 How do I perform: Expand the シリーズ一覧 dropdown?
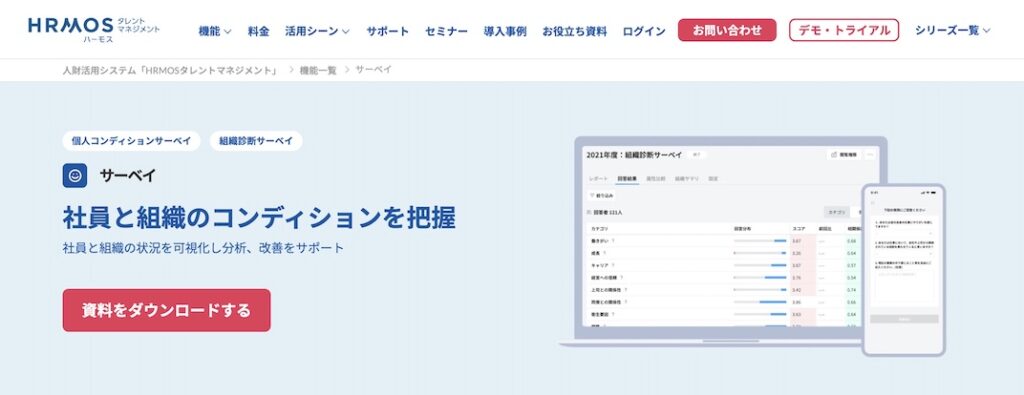(x=953, y=30)
